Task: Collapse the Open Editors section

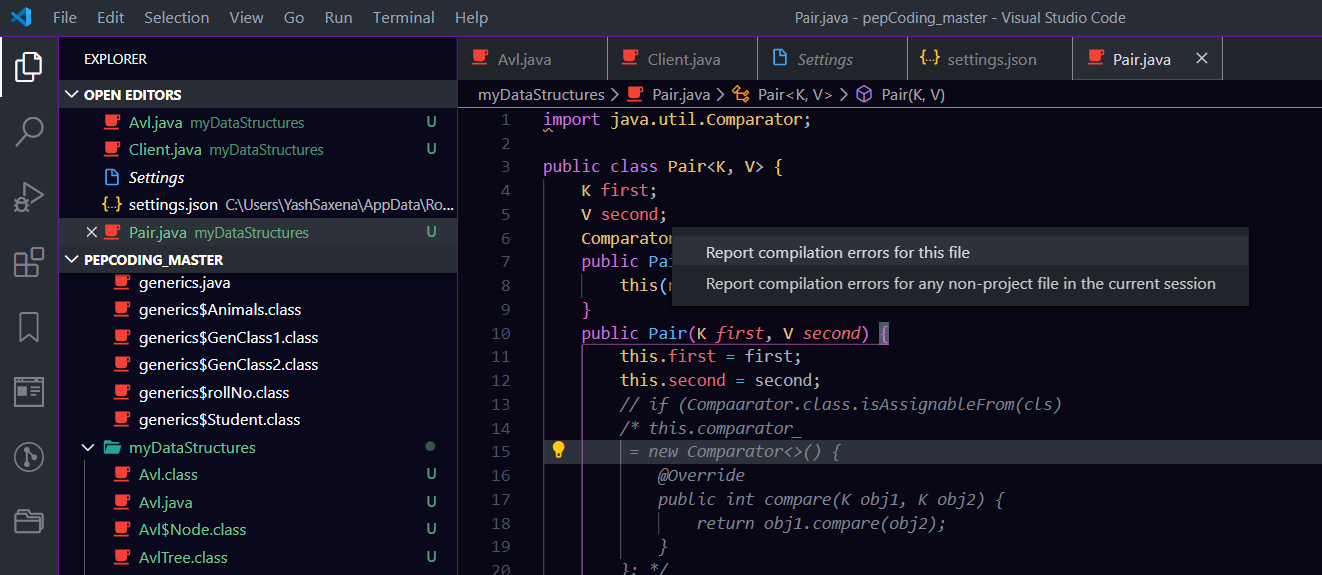Action: tap(258, 95)
